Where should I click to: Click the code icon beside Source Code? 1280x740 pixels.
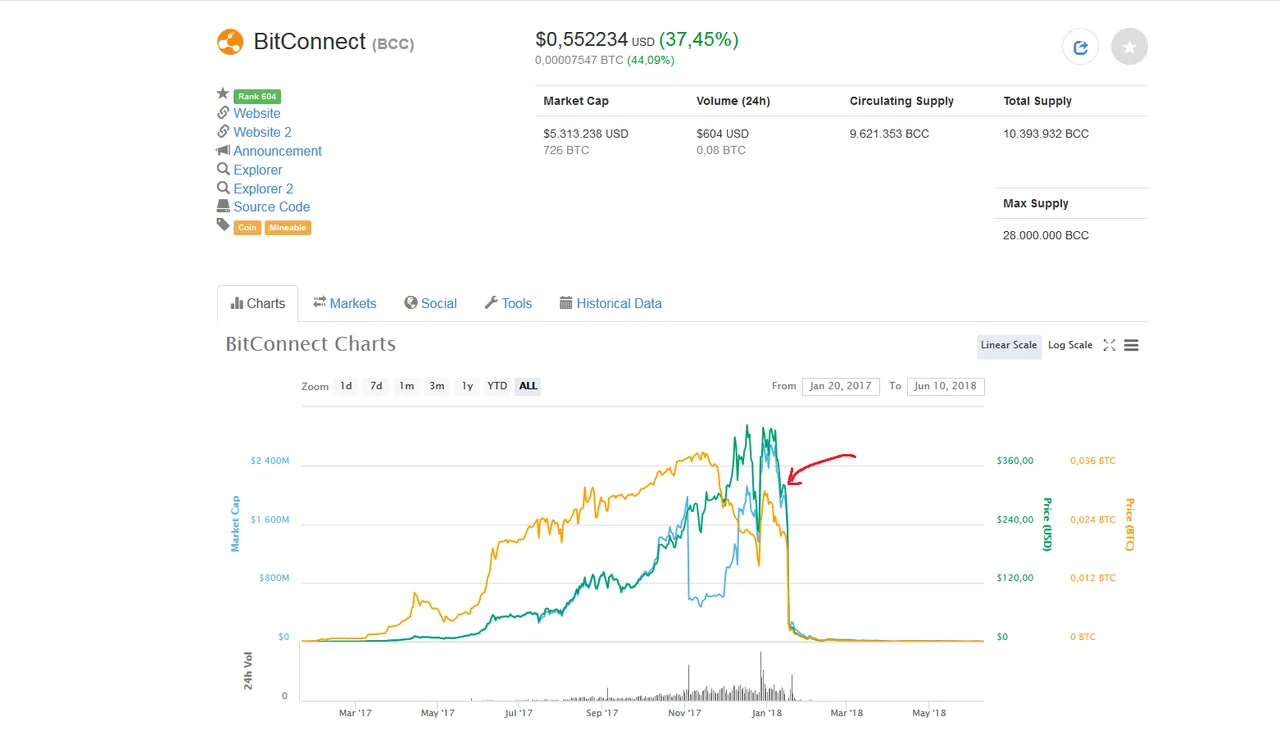(223, 206)
